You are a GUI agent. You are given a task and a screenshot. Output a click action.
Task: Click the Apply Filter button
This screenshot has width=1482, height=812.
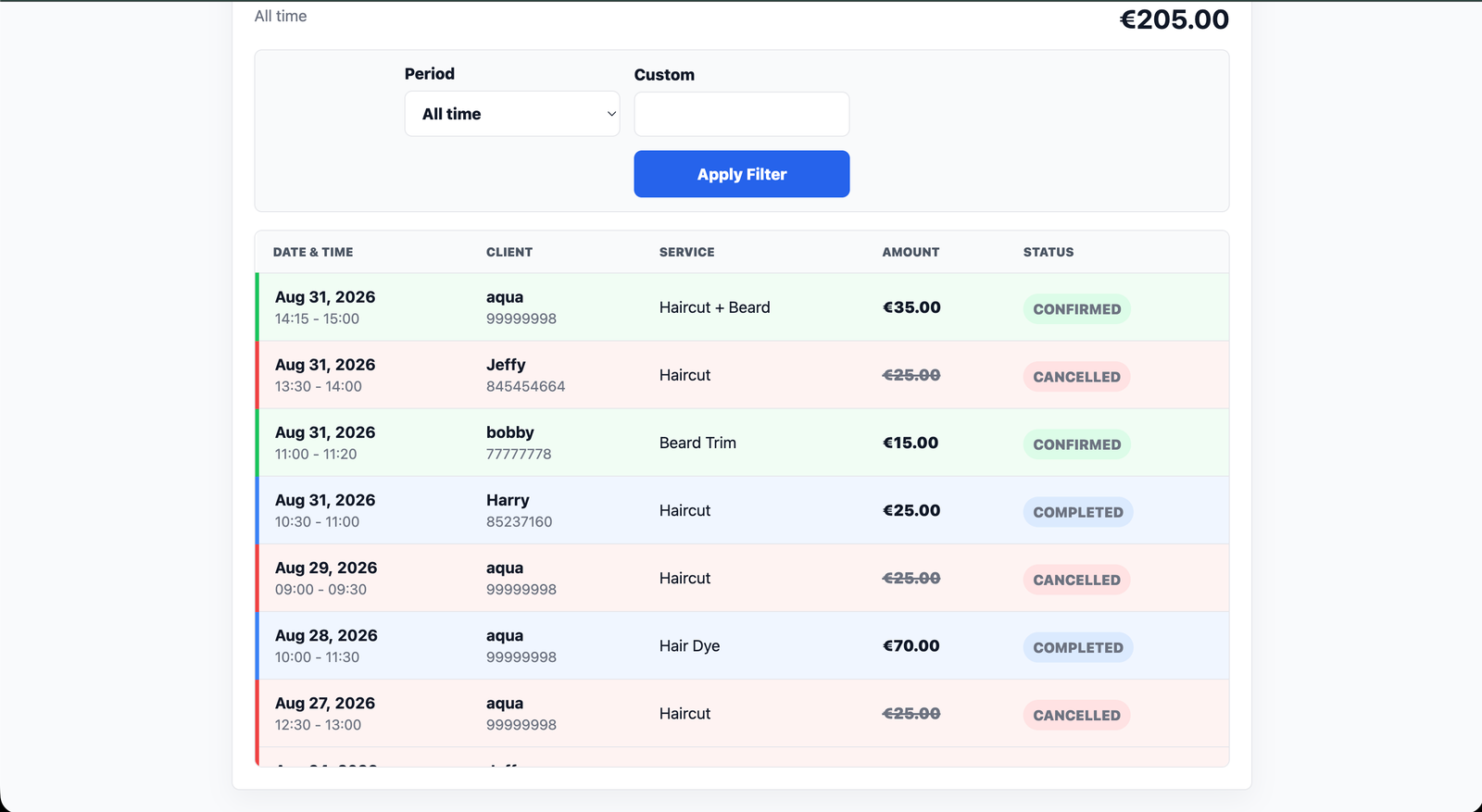[742, 174]
